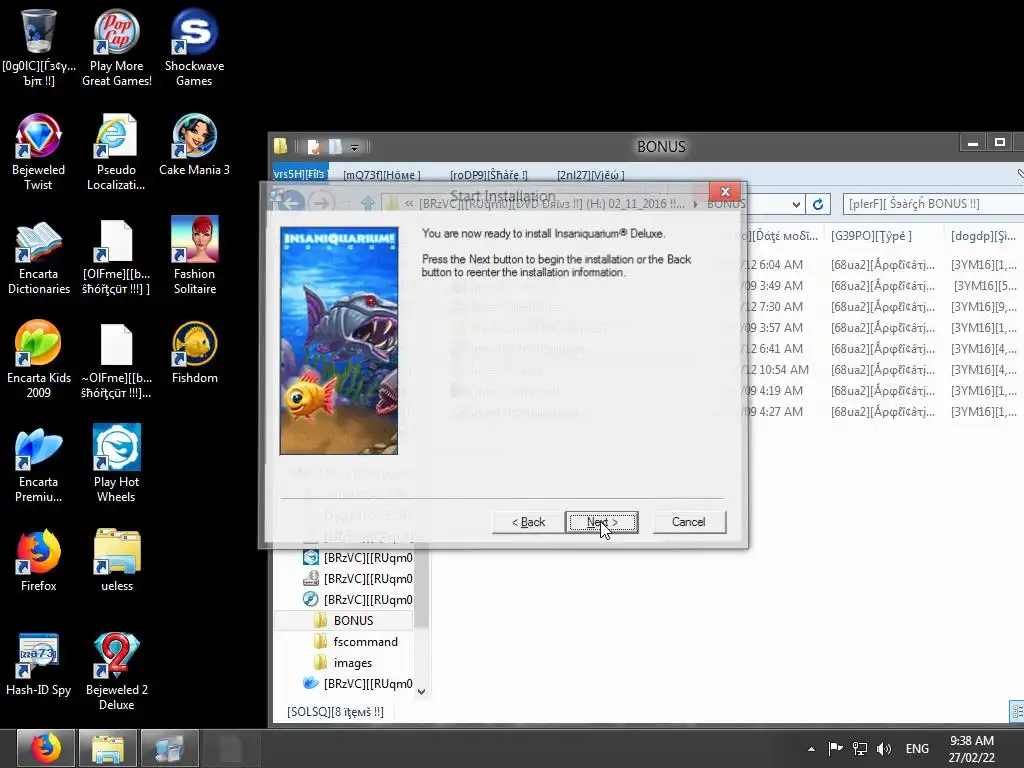Cancel the Insaniquarium installation
The width and height of the screenshot is (1024, 768).
coord(689,522)
